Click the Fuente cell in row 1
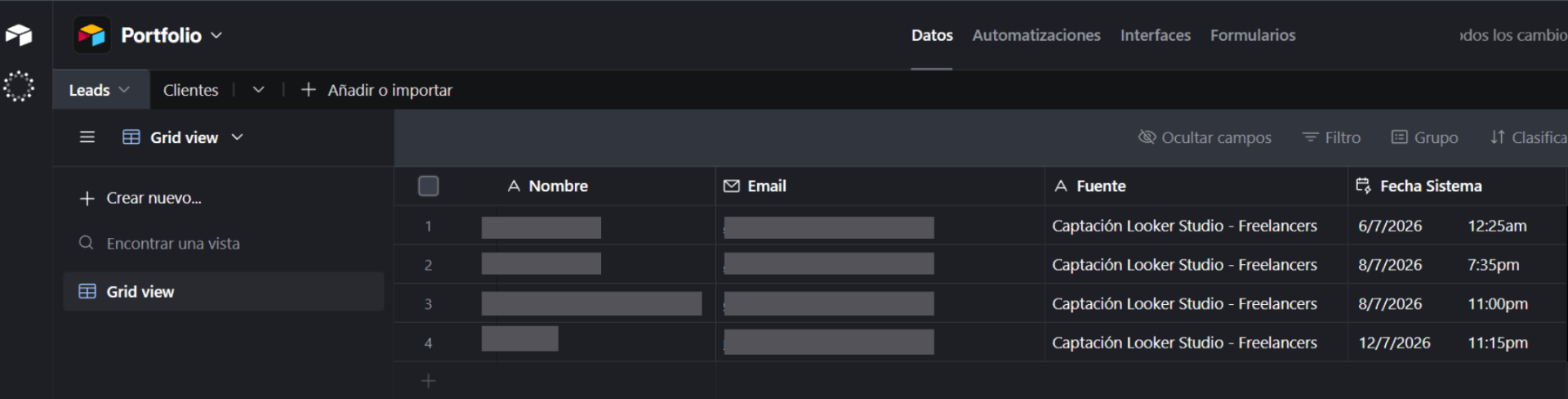The width and height of the screenshot is (1568, 399). 1196,226
